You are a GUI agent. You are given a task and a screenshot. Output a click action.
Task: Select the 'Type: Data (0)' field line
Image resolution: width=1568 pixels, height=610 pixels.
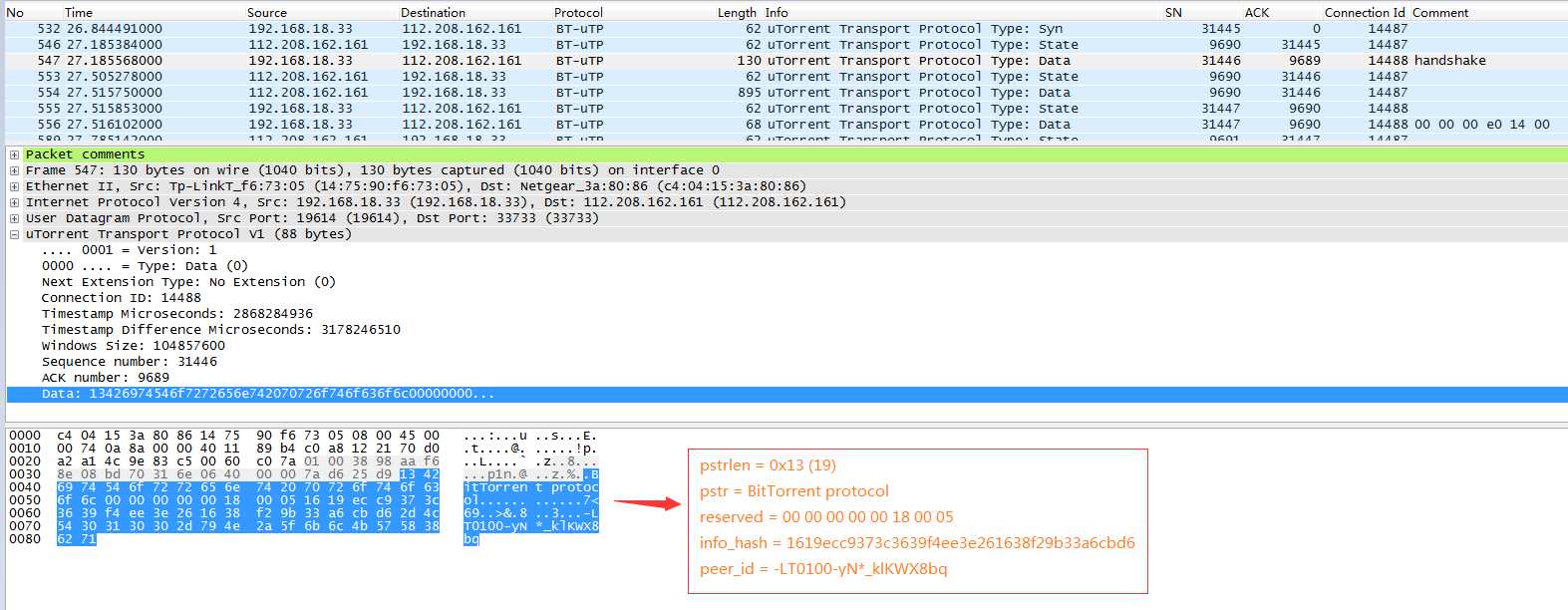click(145, 266)
